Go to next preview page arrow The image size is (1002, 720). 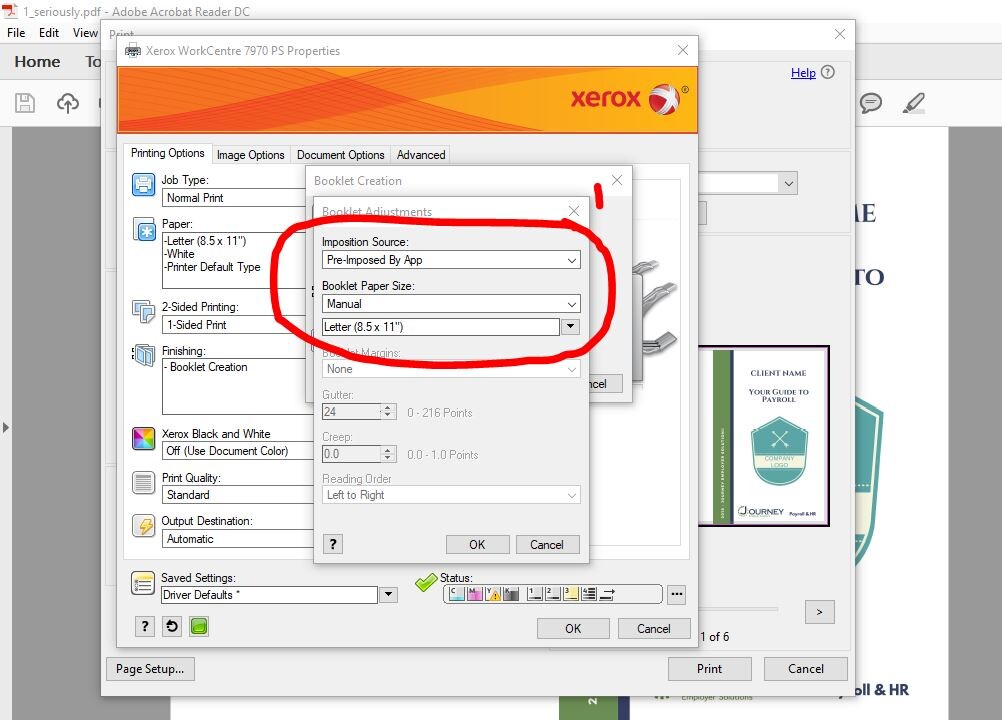point(819,612)
